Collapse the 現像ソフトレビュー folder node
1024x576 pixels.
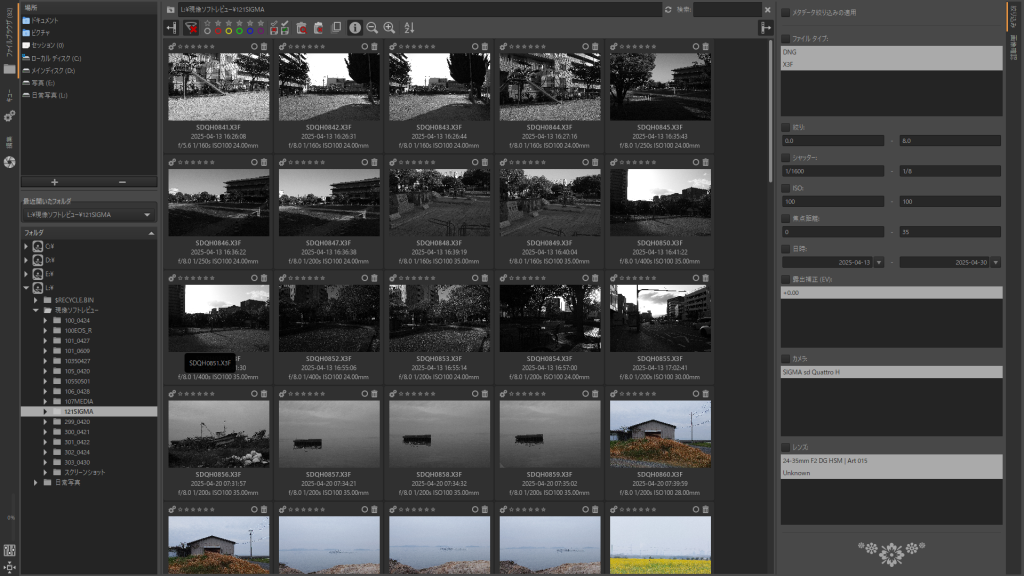pos(36,310)
